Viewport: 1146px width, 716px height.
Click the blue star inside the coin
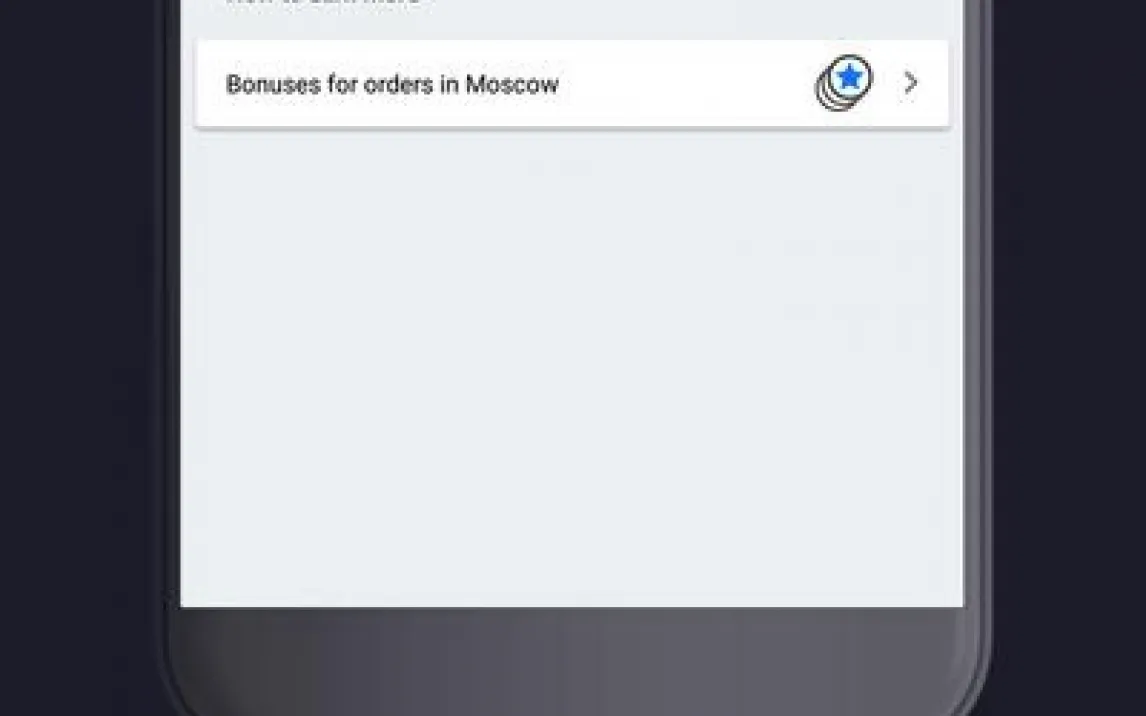pyautogui.click(x=849, y=76)
